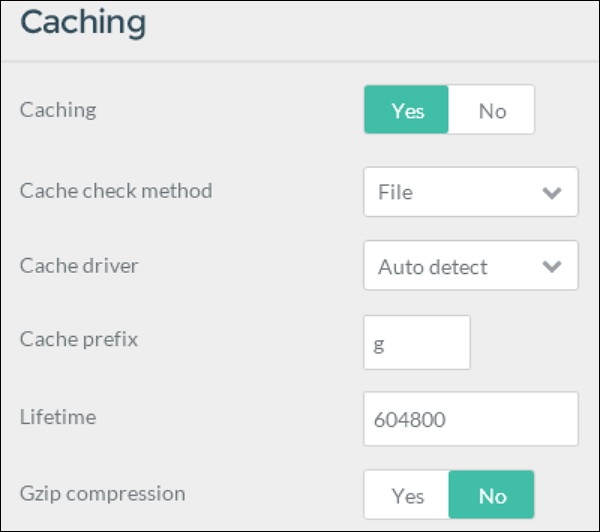The image size is (600, 532).
Task: Select No for Gzip compression
Action: [x=492, y=495]
